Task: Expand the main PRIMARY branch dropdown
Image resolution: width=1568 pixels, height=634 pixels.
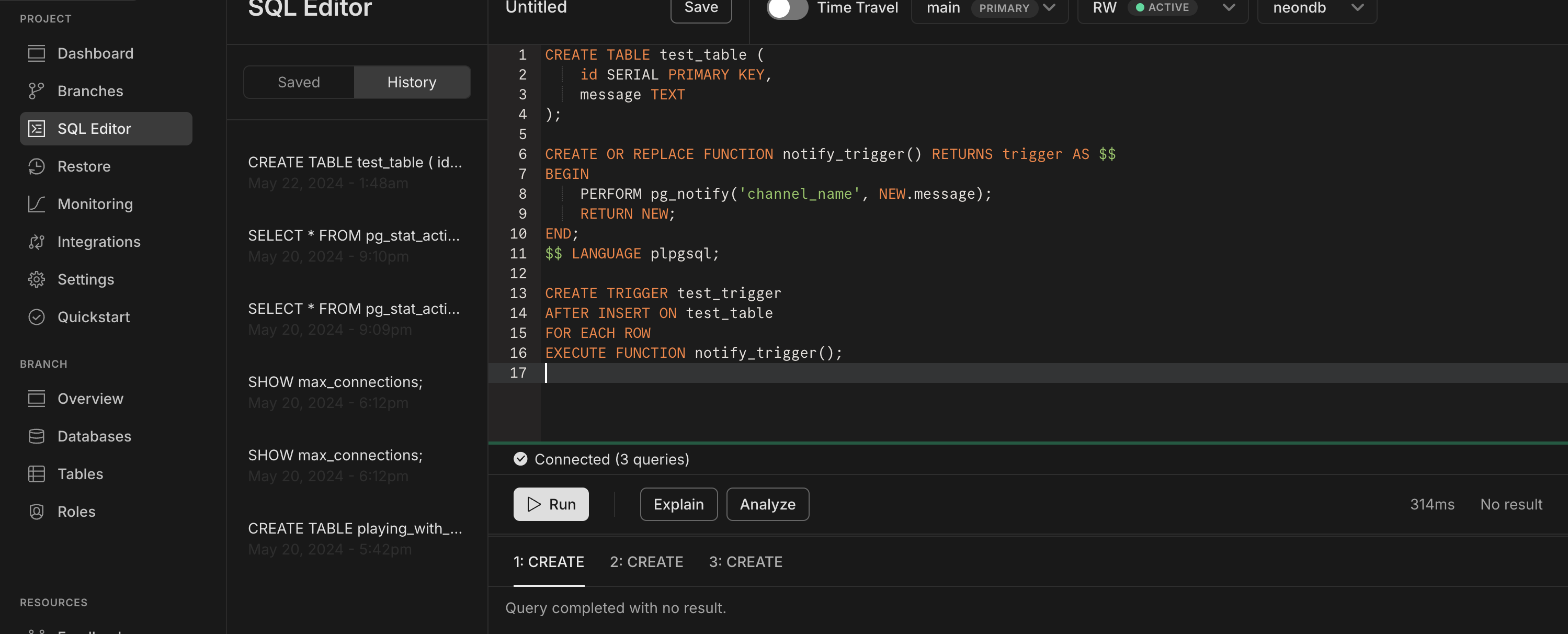Action: click(x=990, y=8)
